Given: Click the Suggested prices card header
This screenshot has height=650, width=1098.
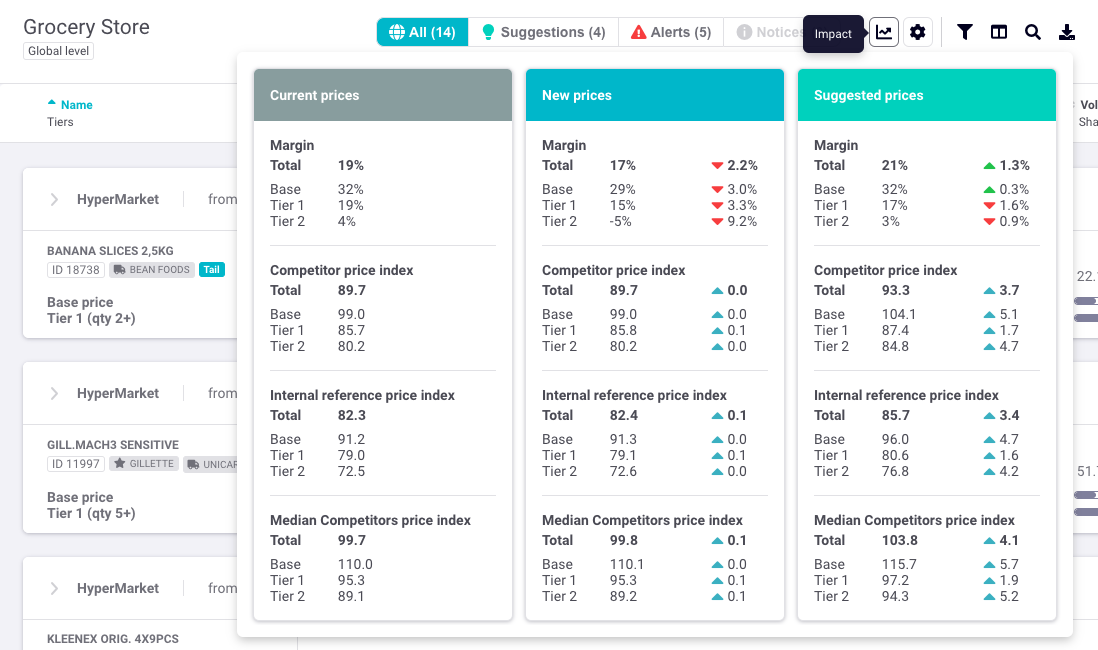Looking at the screenshot, I should pyautogui.click(x=926, y=95).
